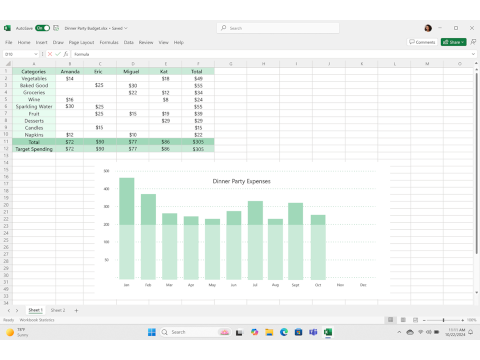Click the scroll down arrow of vertical scrollbar

coord(476,293)
